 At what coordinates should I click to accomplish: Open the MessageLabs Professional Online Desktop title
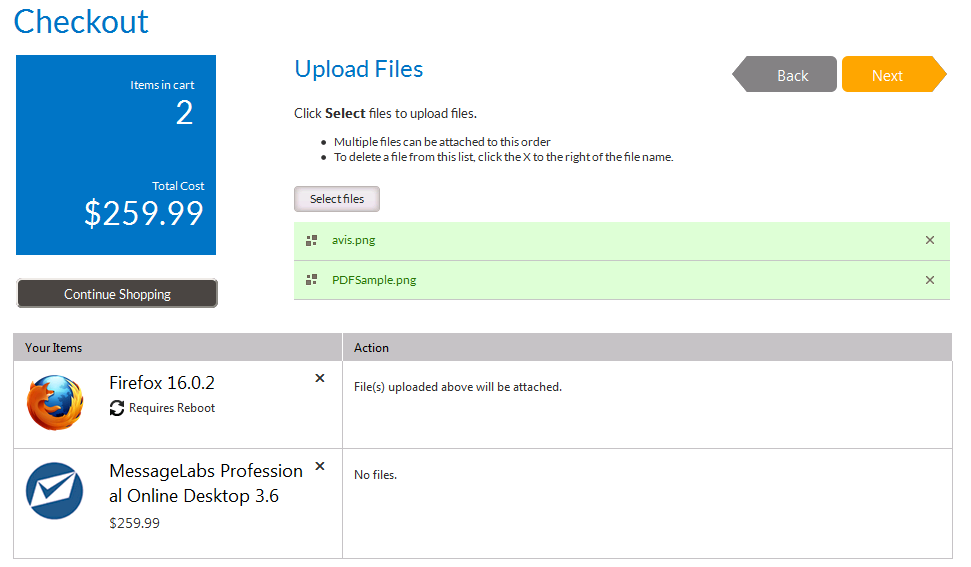pos(205,483)
